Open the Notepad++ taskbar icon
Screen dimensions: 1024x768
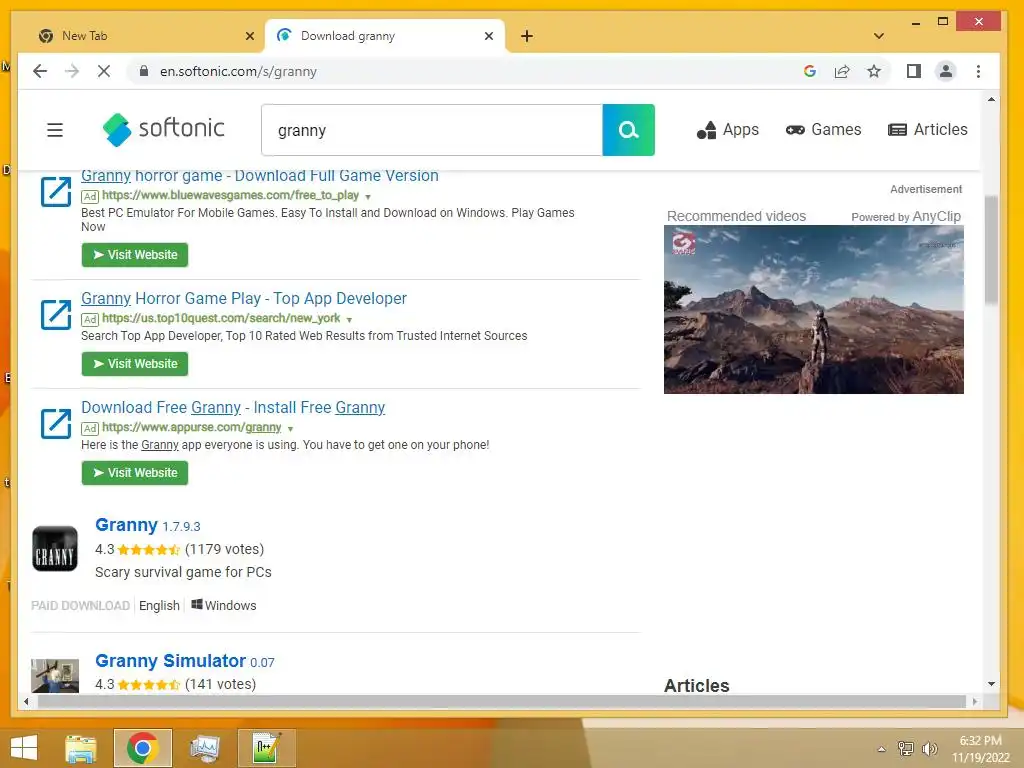[x=267, y=748]
